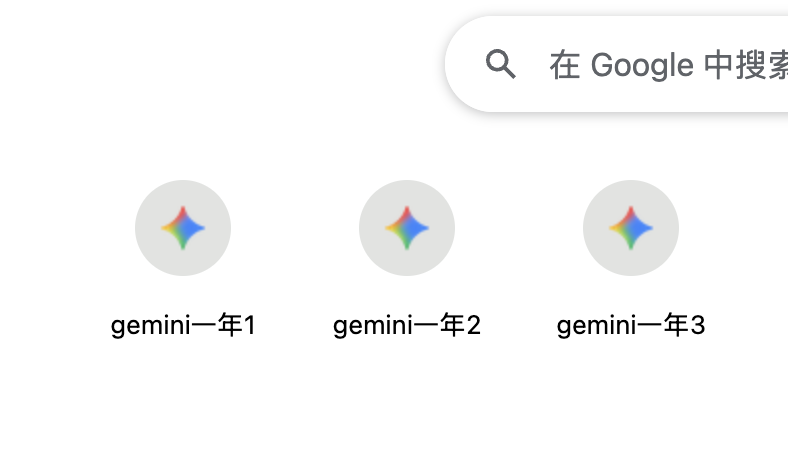Click the gemini一年1 text label

point(183,325)
